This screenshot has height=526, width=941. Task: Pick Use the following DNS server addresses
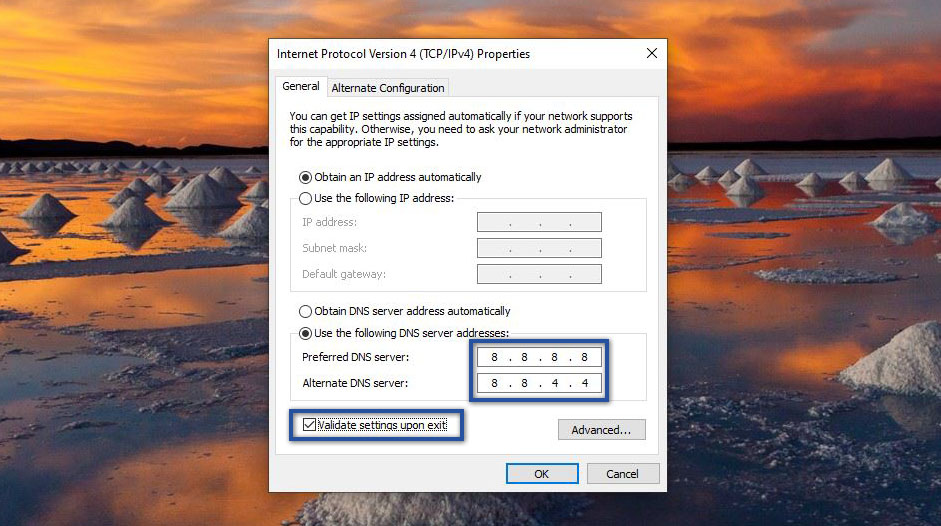click(x=306, y=333)
